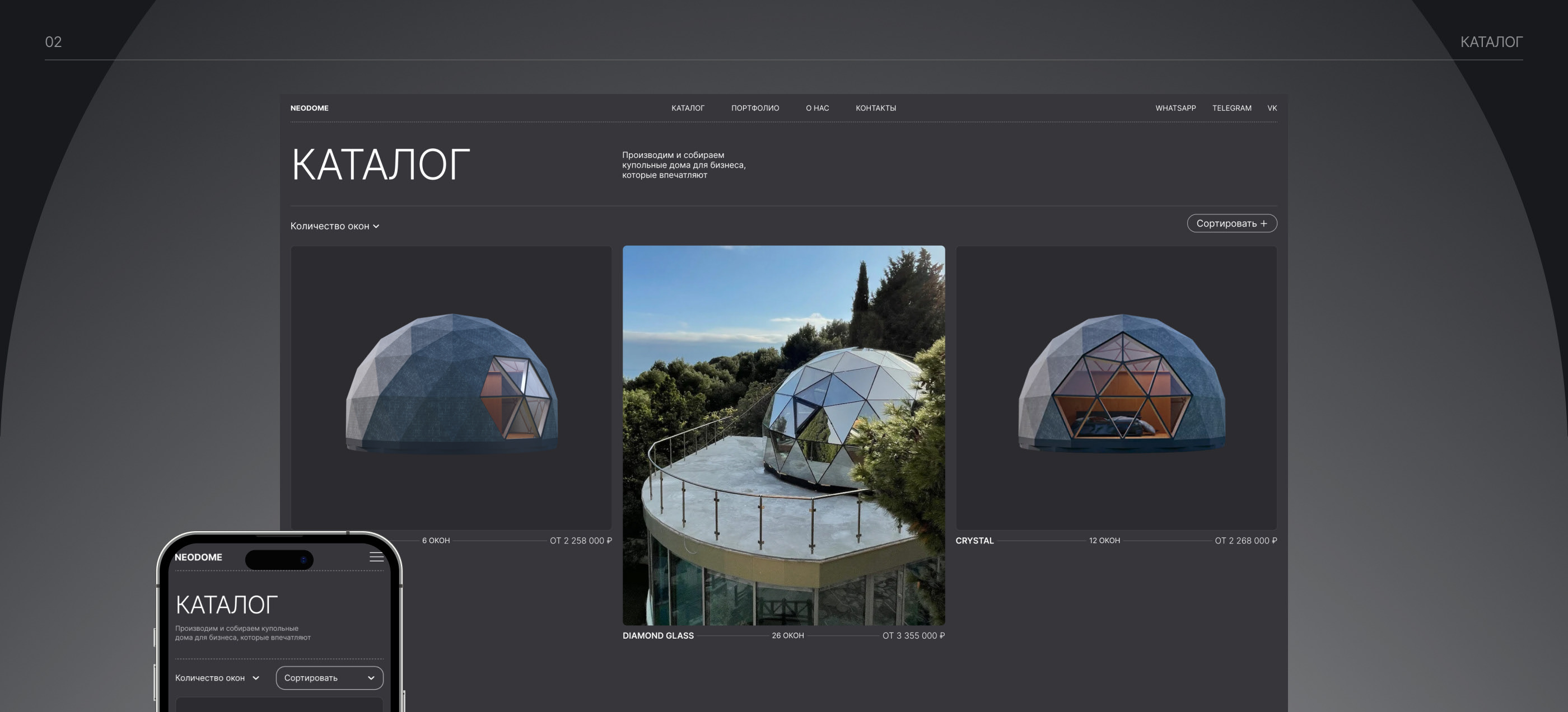Open the TELEGRAM link

coord(1231,107)
